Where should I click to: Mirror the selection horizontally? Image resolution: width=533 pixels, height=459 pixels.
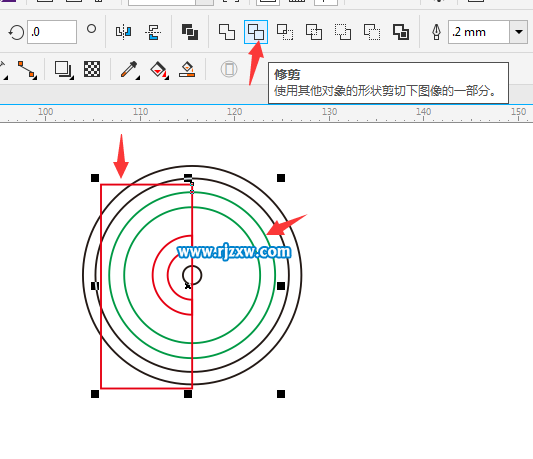pyautogui.click(x=123, y=32)
